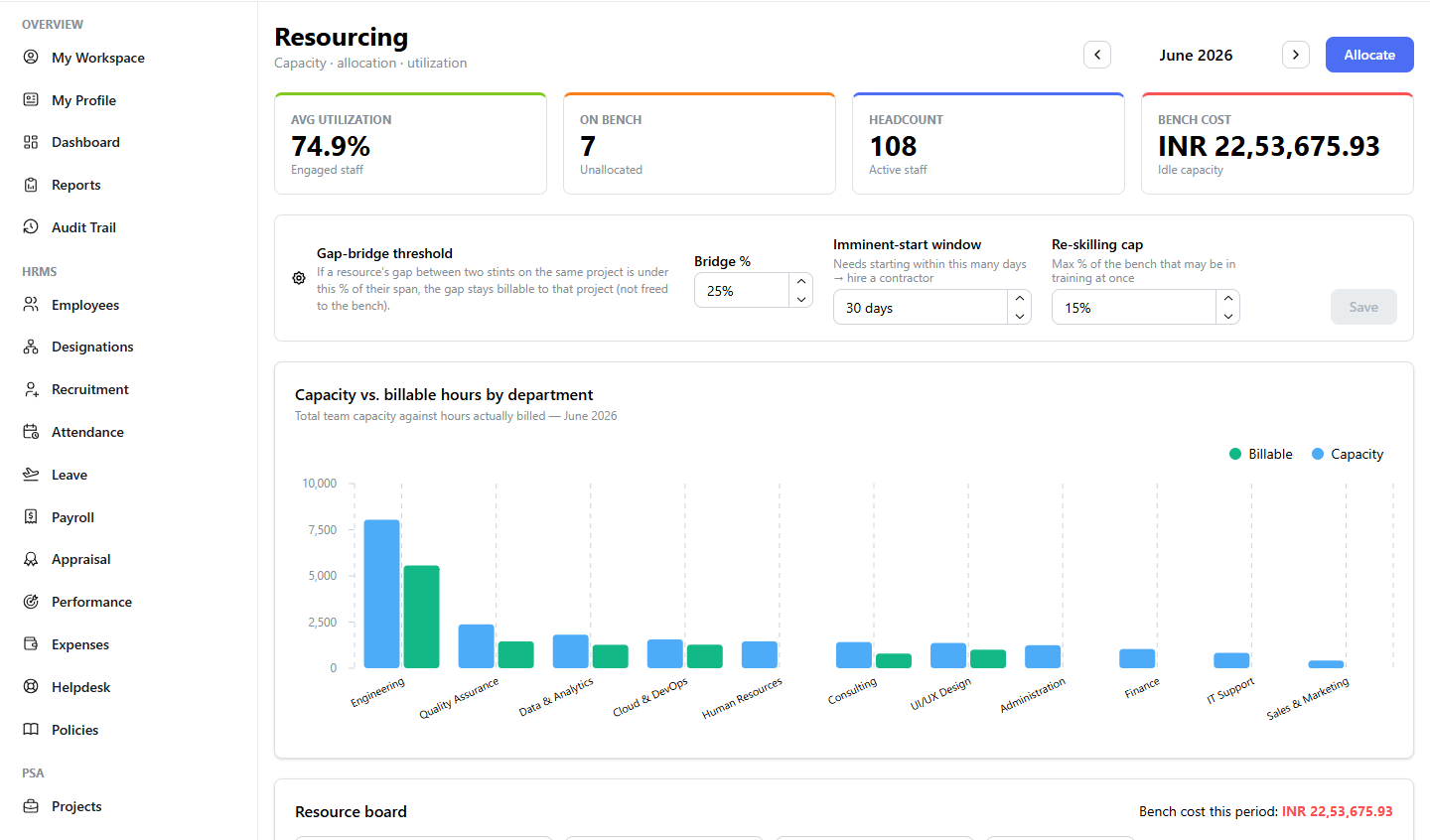This screenshot has height=840, width=1430.
Task: Decrease the Imminent-start window days
Action: click(x=1020, y=316)
